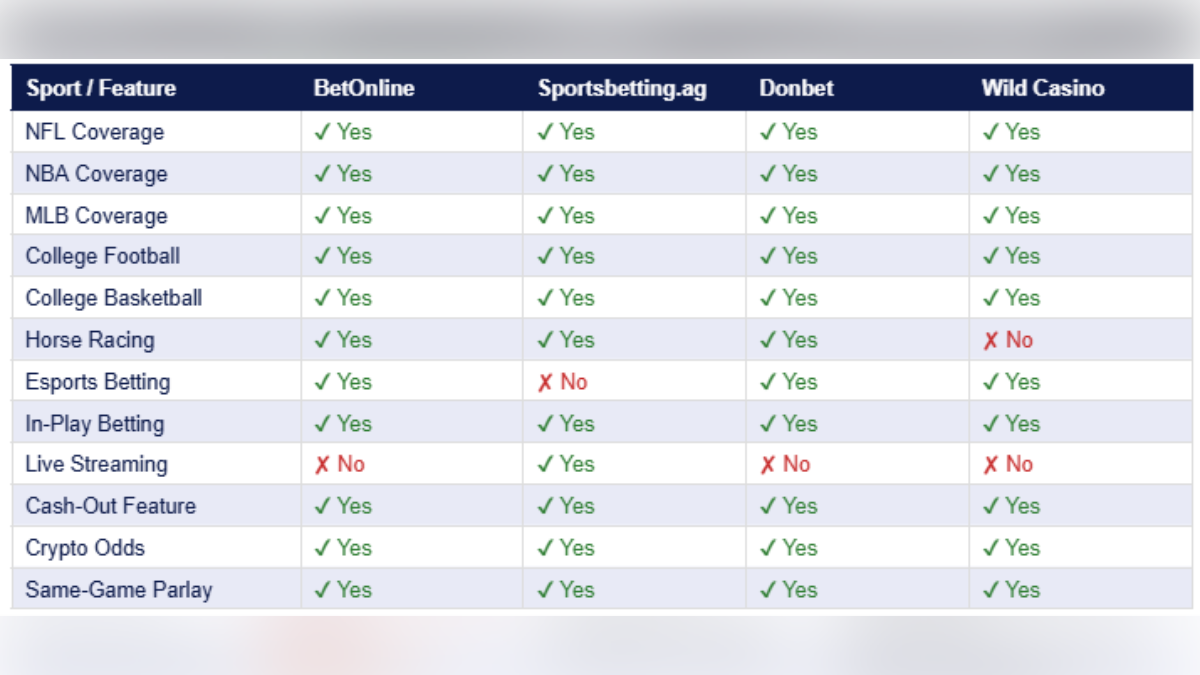Viewport: 1200px width, 675px height.
Task: Click the red X for BetOnline Live Streaming
Action: pos(322,464)
